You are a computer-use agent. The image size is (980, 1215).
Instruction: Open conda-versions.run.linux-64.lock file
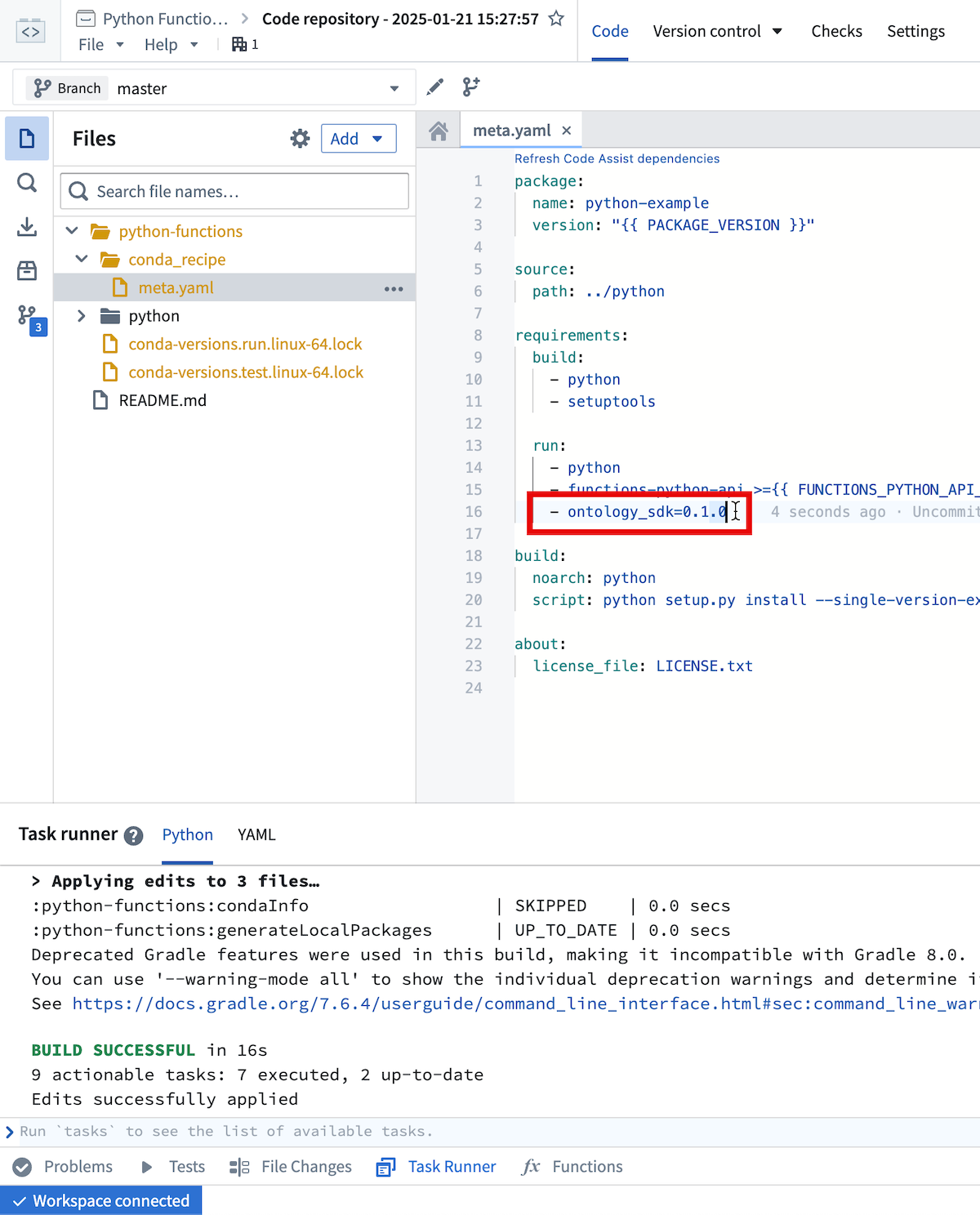pyautogui.click(x=245, y=344)
